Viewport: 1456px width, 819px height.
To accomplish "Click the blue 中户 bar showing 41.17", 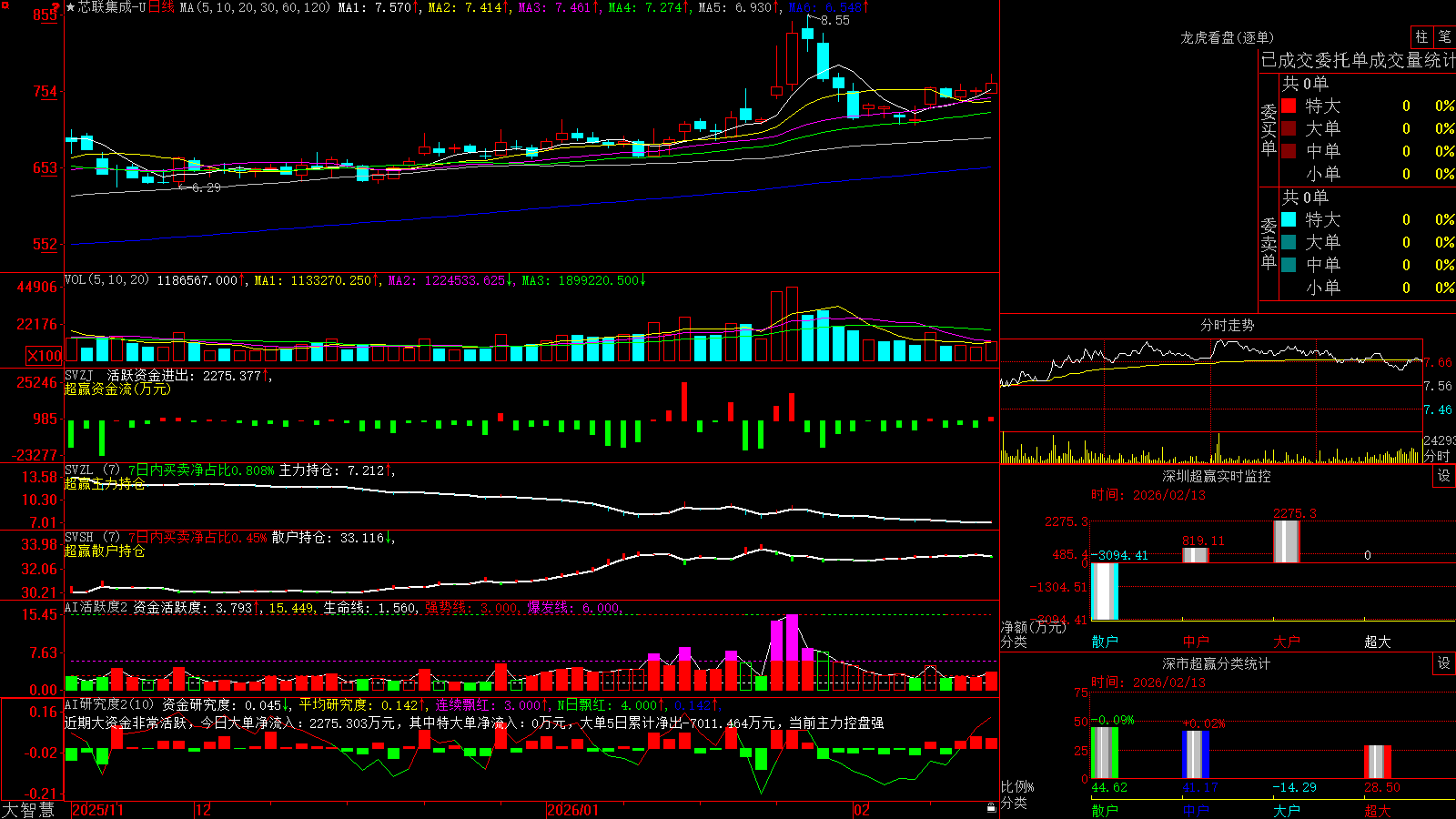I will (1196, 754).
